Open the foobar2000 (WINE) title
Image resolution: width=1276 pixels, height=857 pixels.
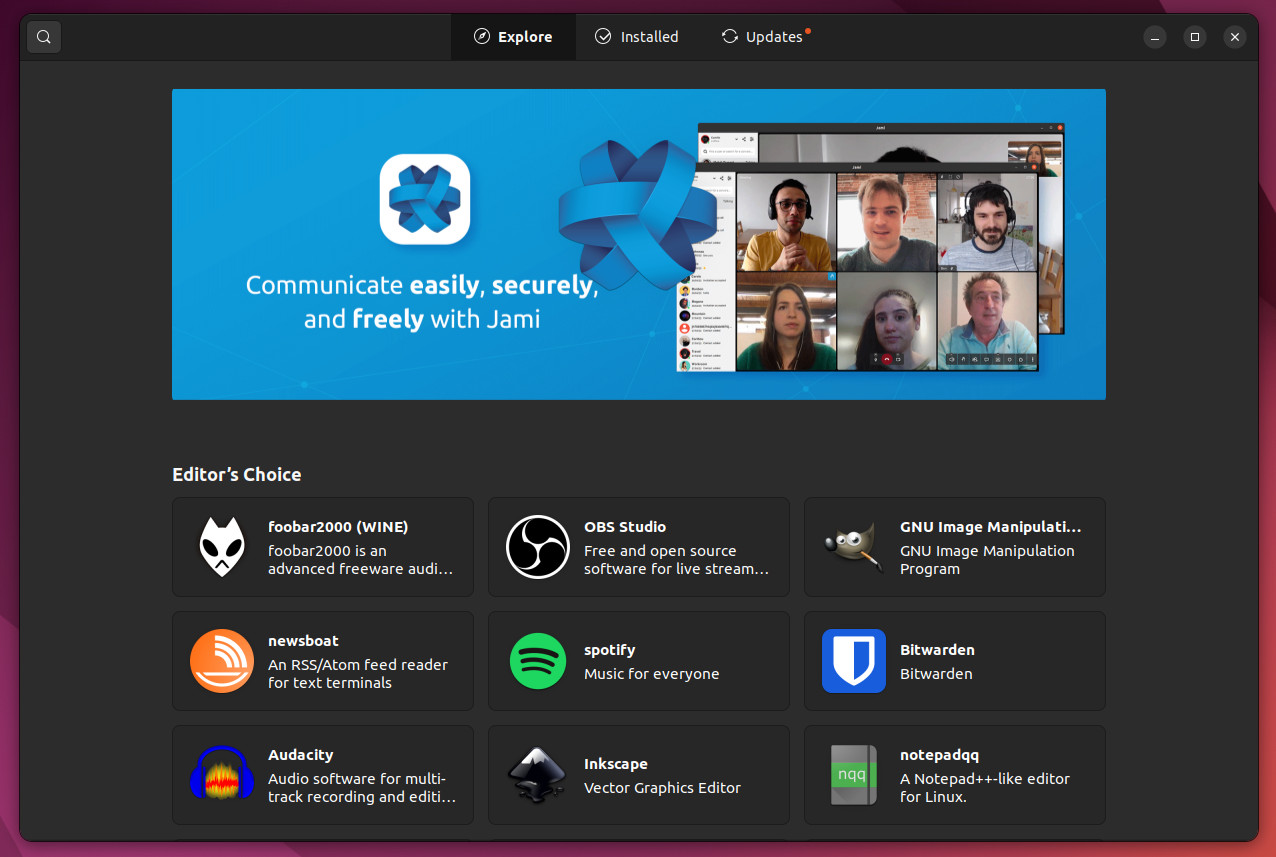(x=338, y=527)
